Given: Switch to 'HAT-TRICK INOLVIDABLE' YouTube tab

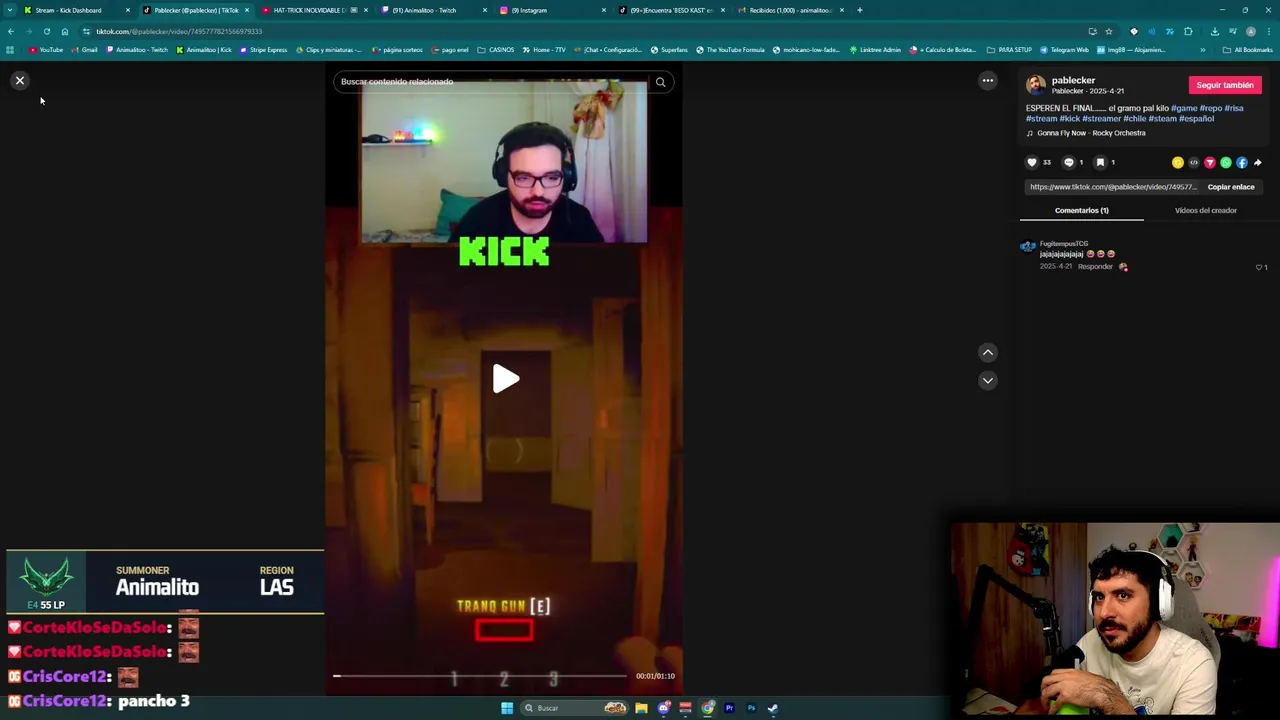Looking at the screenshot, I should click(315, 10).
